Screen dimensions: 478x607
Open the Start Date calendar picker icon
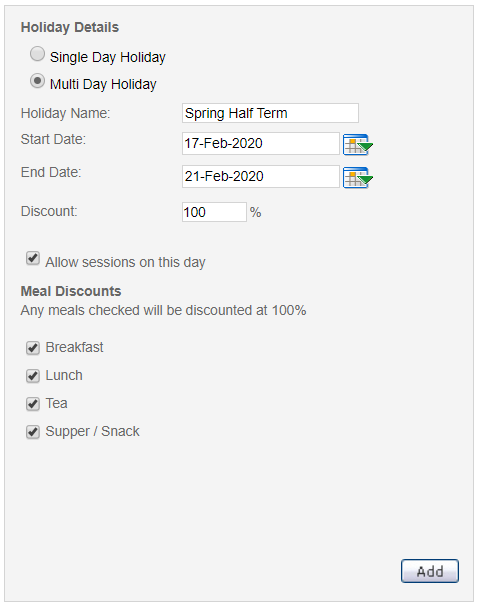click(x=358, y=144)
